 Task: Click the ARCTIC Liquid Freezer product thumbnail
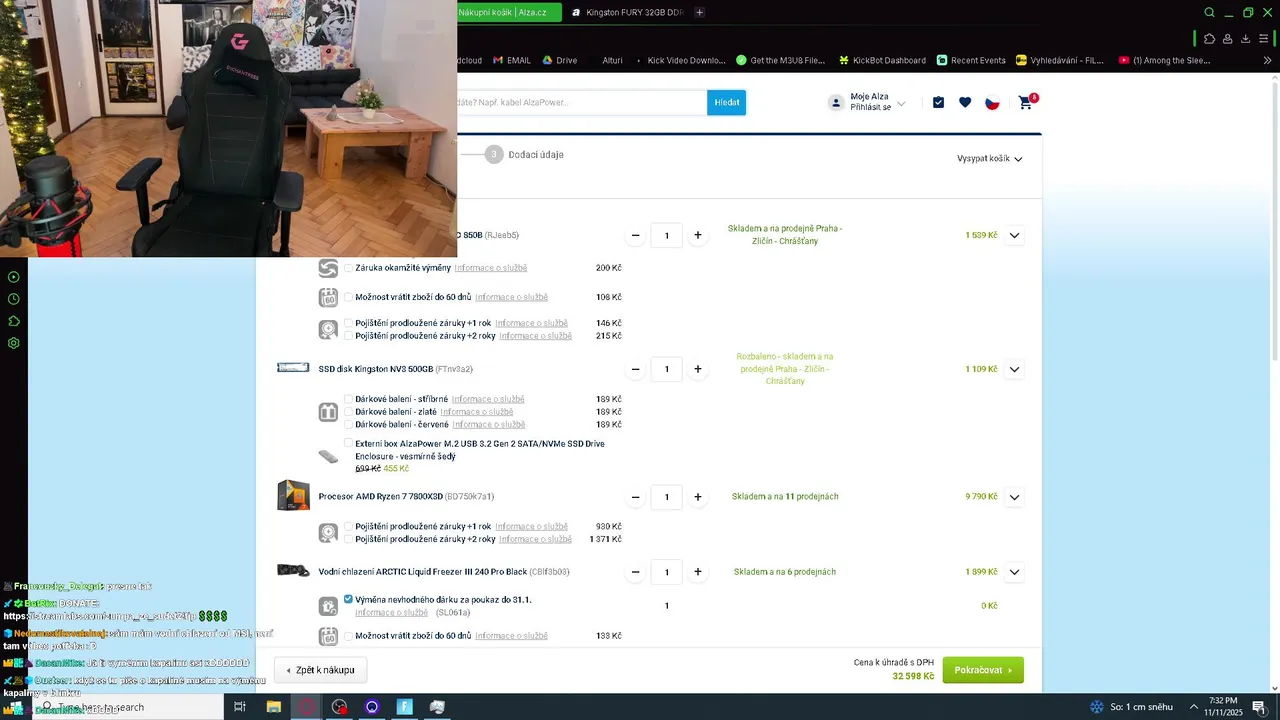pos(293,571)
